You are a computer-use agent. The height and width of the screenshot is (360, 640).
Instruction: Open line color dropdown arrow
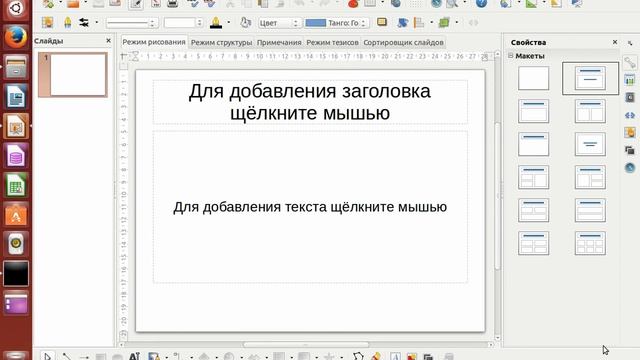coord(229,23)
